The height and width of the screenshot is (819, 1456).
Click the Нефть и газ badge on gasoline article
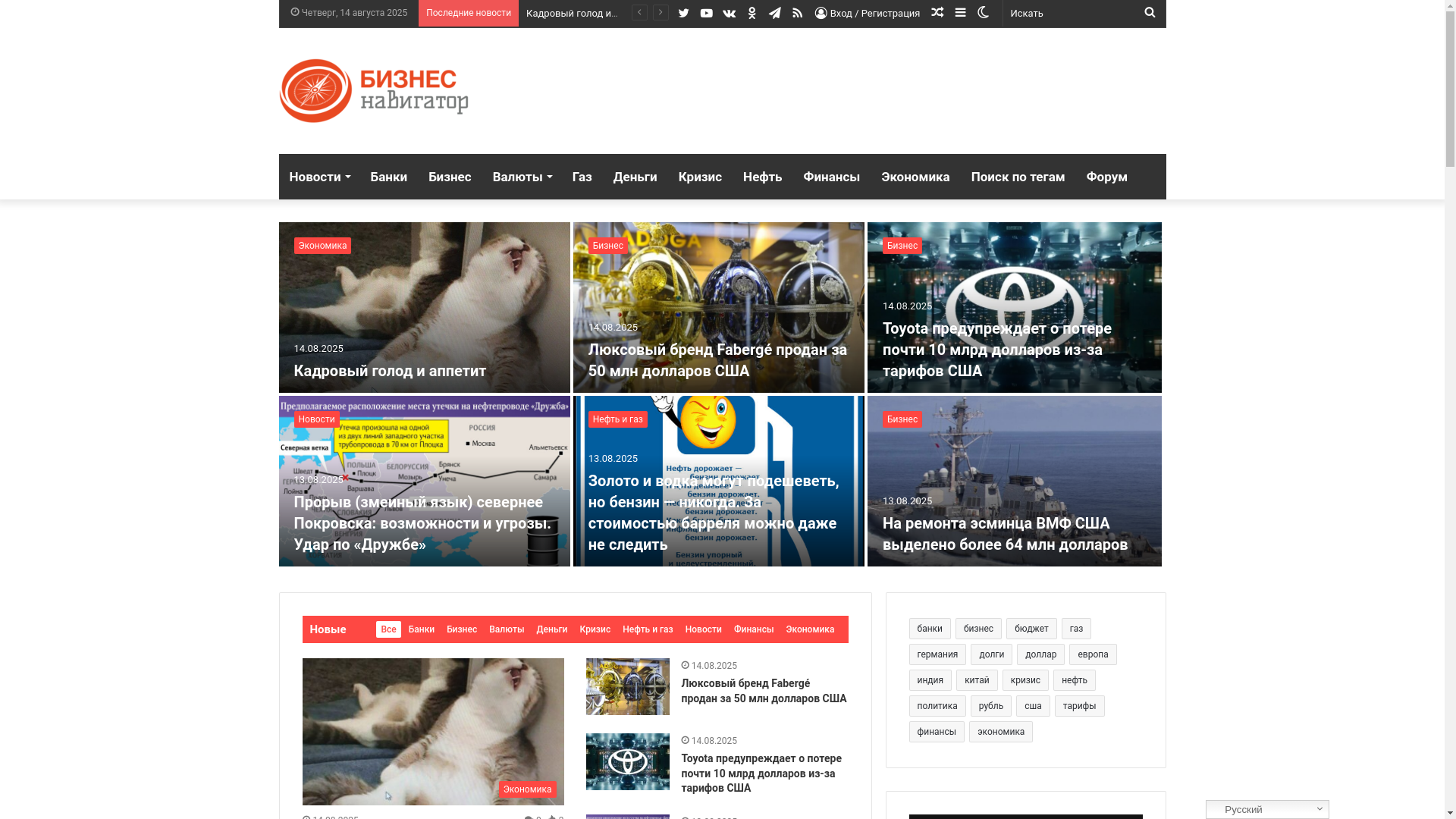617,419
